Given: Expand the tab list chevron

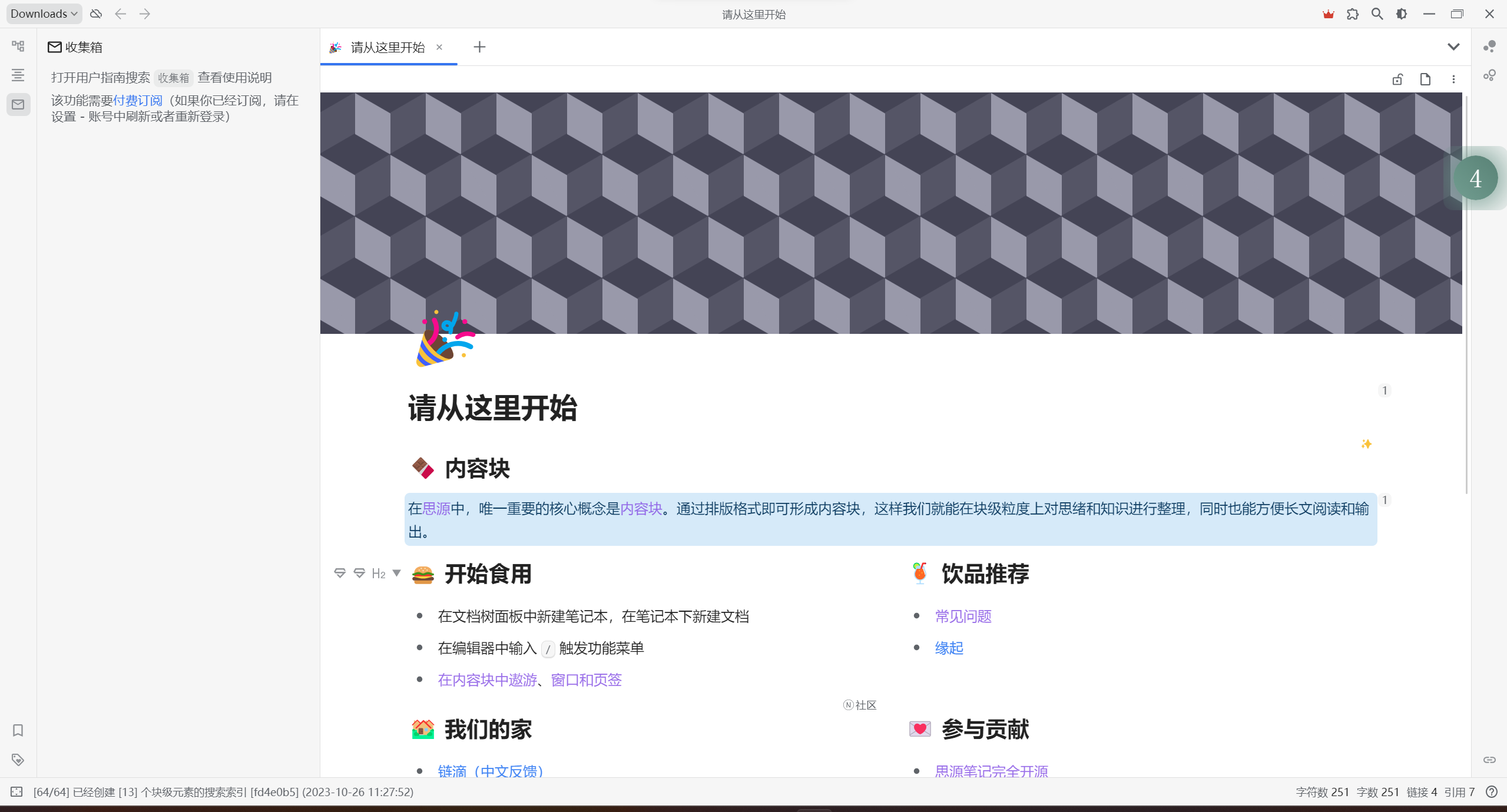Looking at the screenshot, I should 1453,47.
